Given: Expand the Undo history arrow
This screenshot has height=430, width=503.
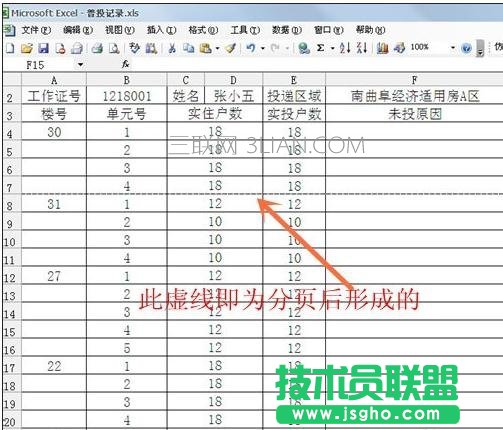Looking at the screenshot, I should coord(263,49).
